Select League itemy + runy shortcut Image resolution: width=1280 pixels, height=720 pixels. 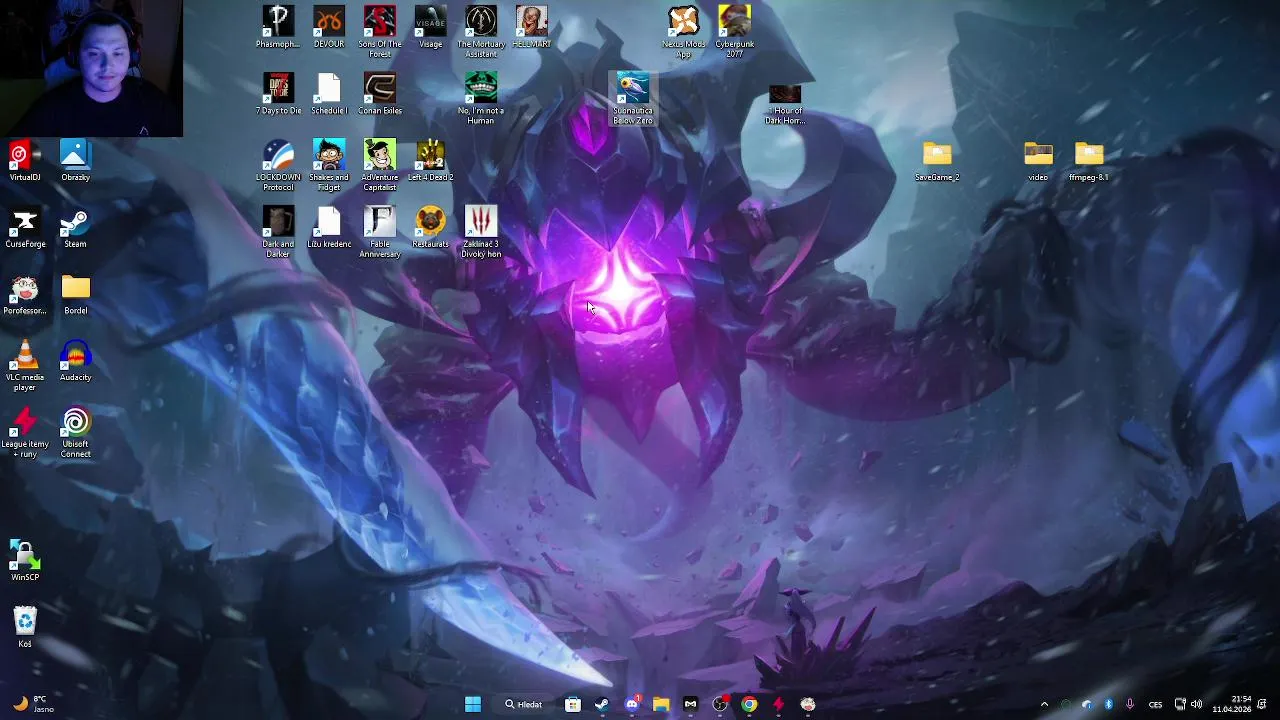point(25,432)
